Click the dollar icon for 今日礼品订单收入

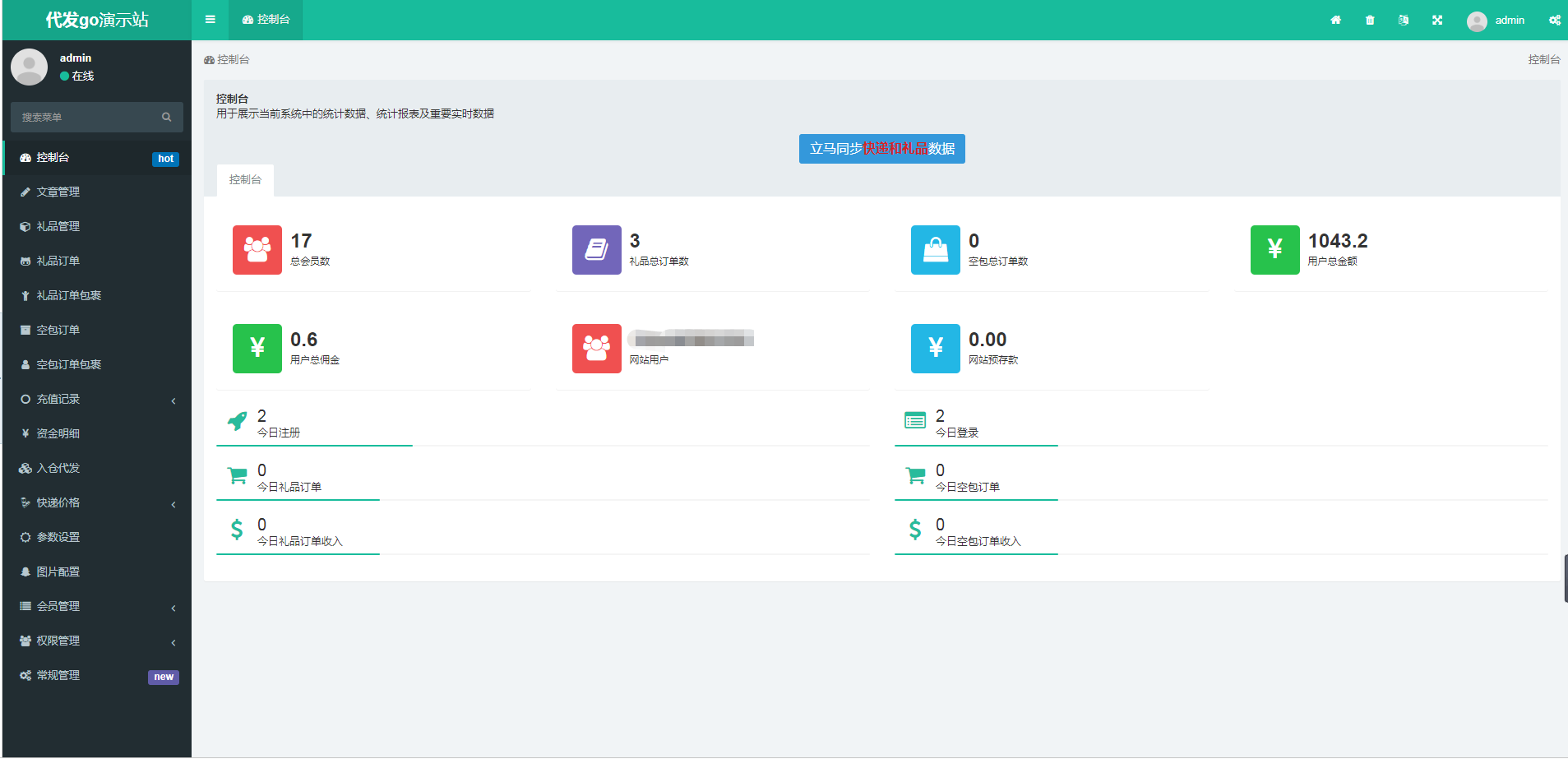pos(237,530)
